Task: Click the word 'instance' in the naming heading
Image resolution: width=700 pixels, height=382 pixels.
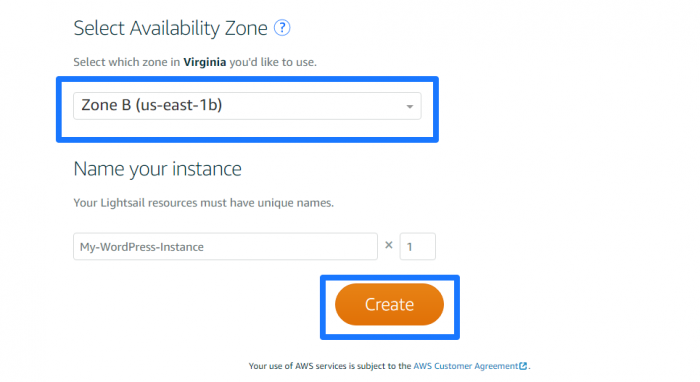Action: tap(207, 169)
